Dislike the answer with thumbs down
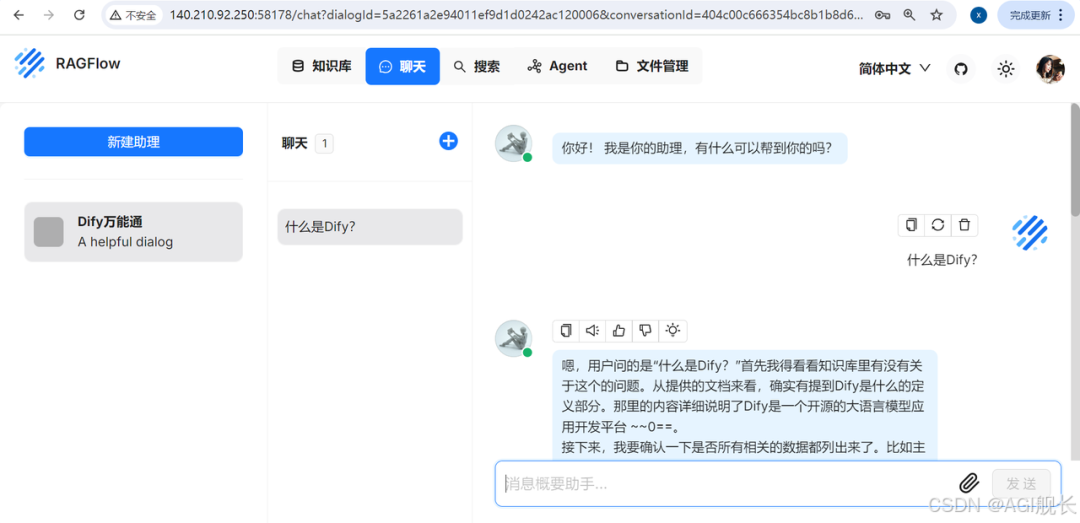Viewport: 1080px width, 523px height. [x=645, y=331]
